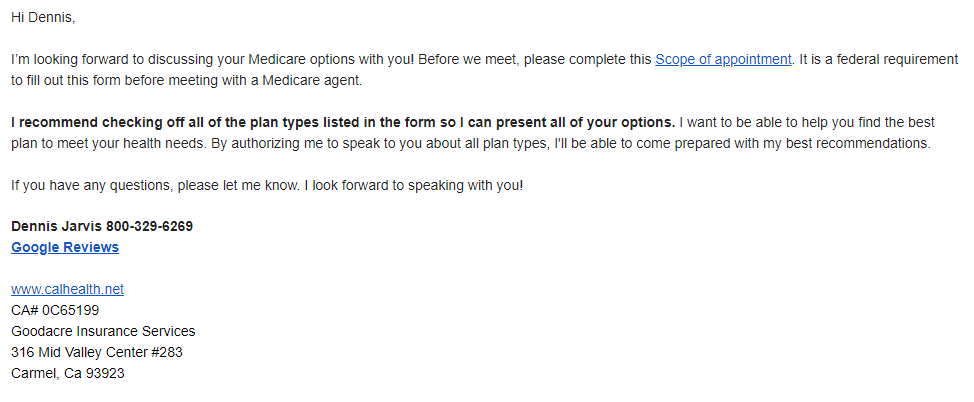Open the Google Reviews link
This screenshot has width=974, height=402.
tap(65, 247)
